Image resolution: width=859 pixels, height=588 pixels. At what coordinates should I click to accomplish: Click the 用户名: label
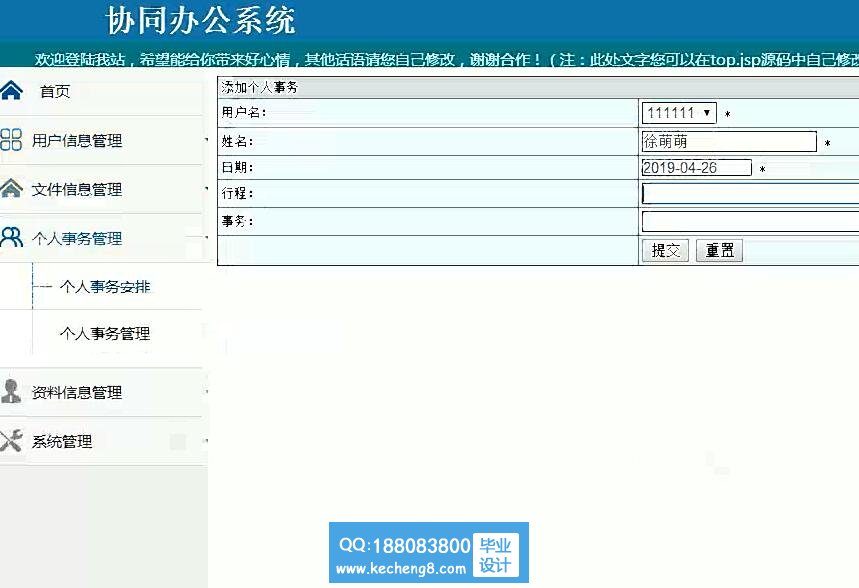pos(244,112)
